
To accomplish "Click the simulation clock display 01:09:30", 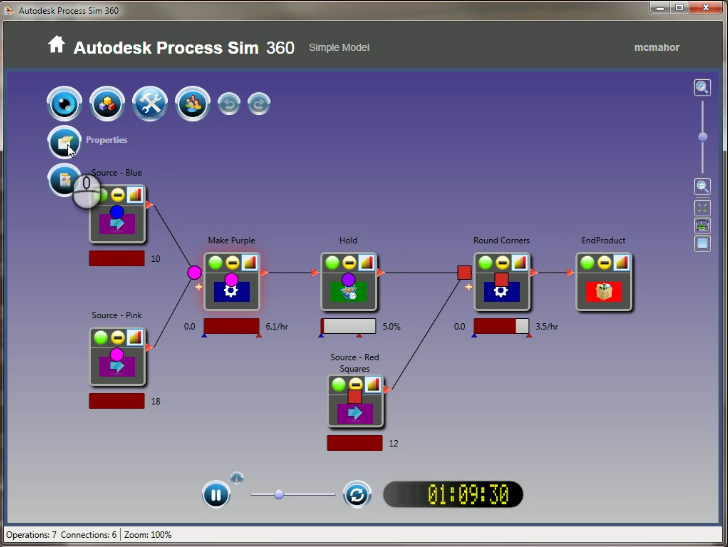I will (453, 495).
